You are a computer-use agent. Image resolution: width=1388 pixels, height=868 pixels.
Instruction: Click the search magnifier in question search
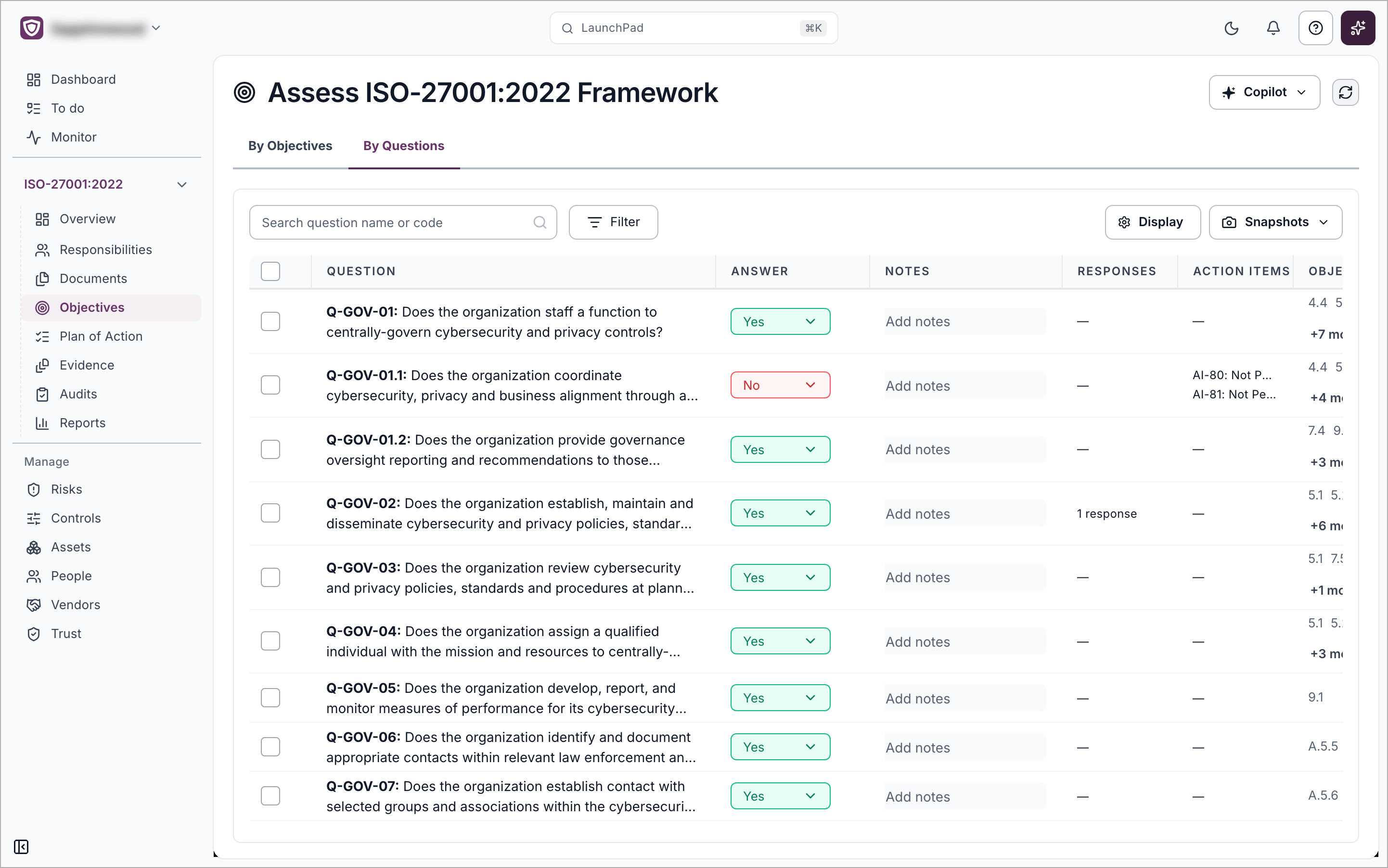(x=539, y=222)
